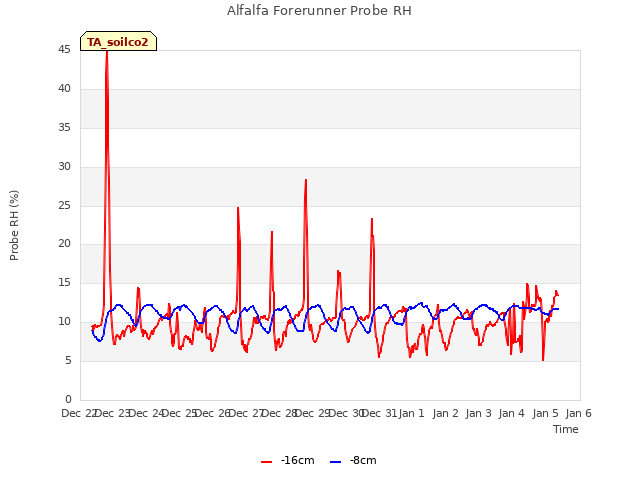640x480 pixels.
Task: Click the TA_soilco2 annotation label
Action: tap(118, 42)
